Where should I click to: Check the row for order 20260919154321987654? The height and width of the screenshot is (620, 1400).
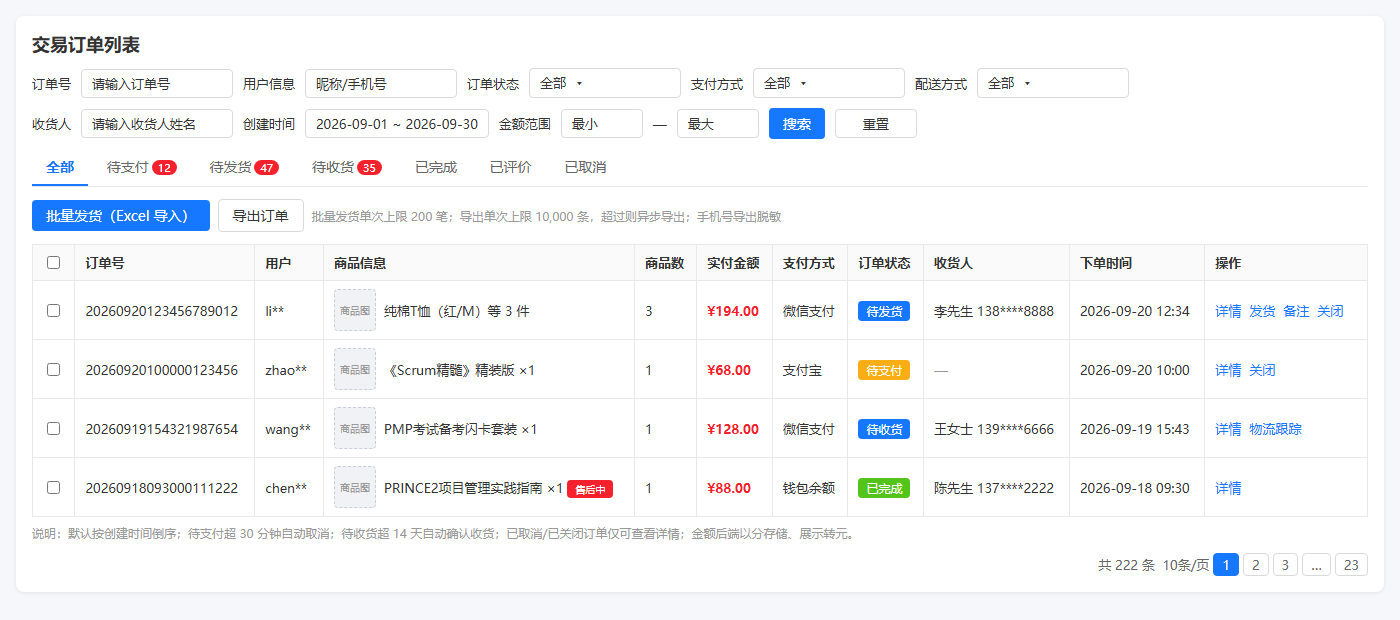(54, 429)
